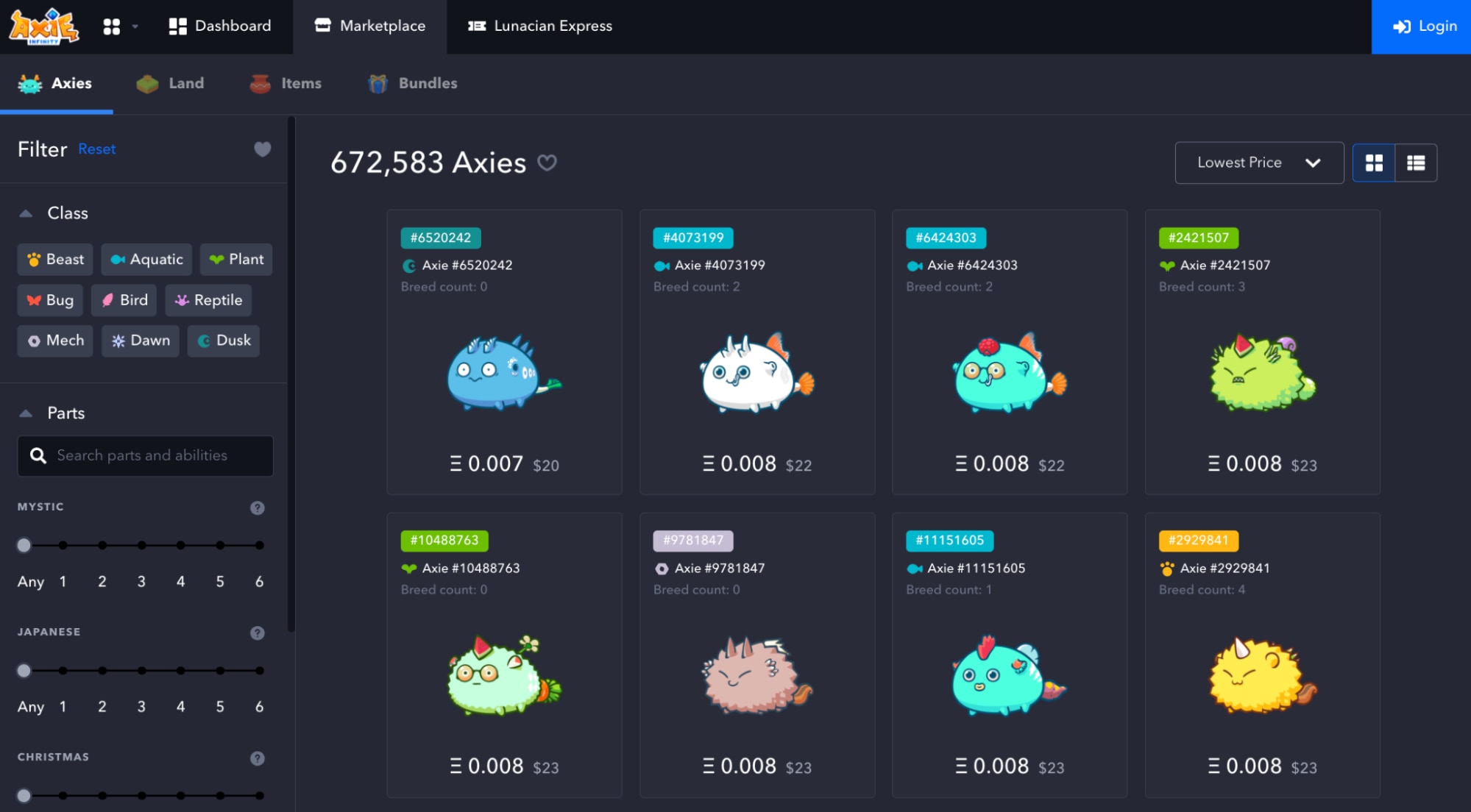Collapse the Parts filter section

click(26, 413)
